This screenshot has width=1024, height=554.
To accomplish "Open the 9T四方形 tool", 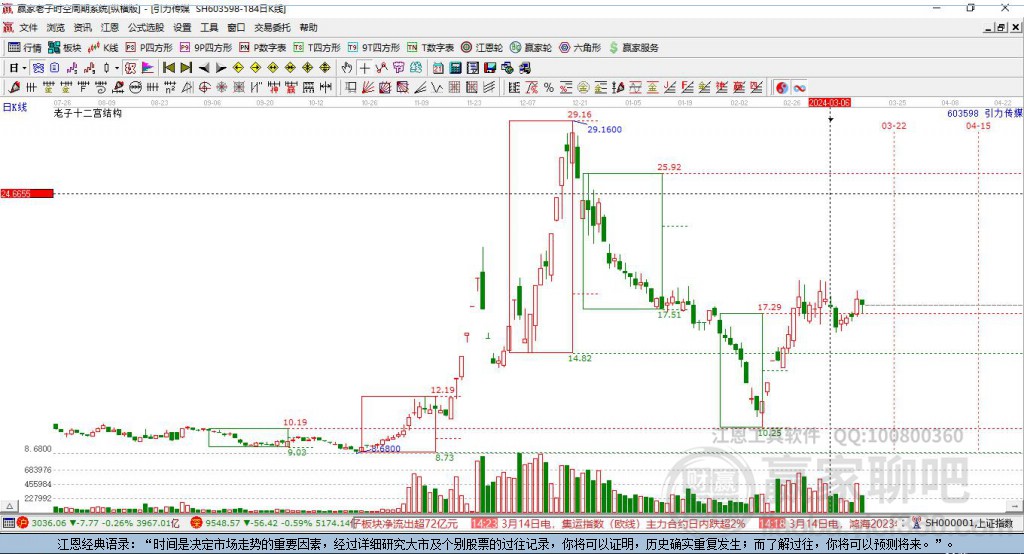I will pos(374,48).
